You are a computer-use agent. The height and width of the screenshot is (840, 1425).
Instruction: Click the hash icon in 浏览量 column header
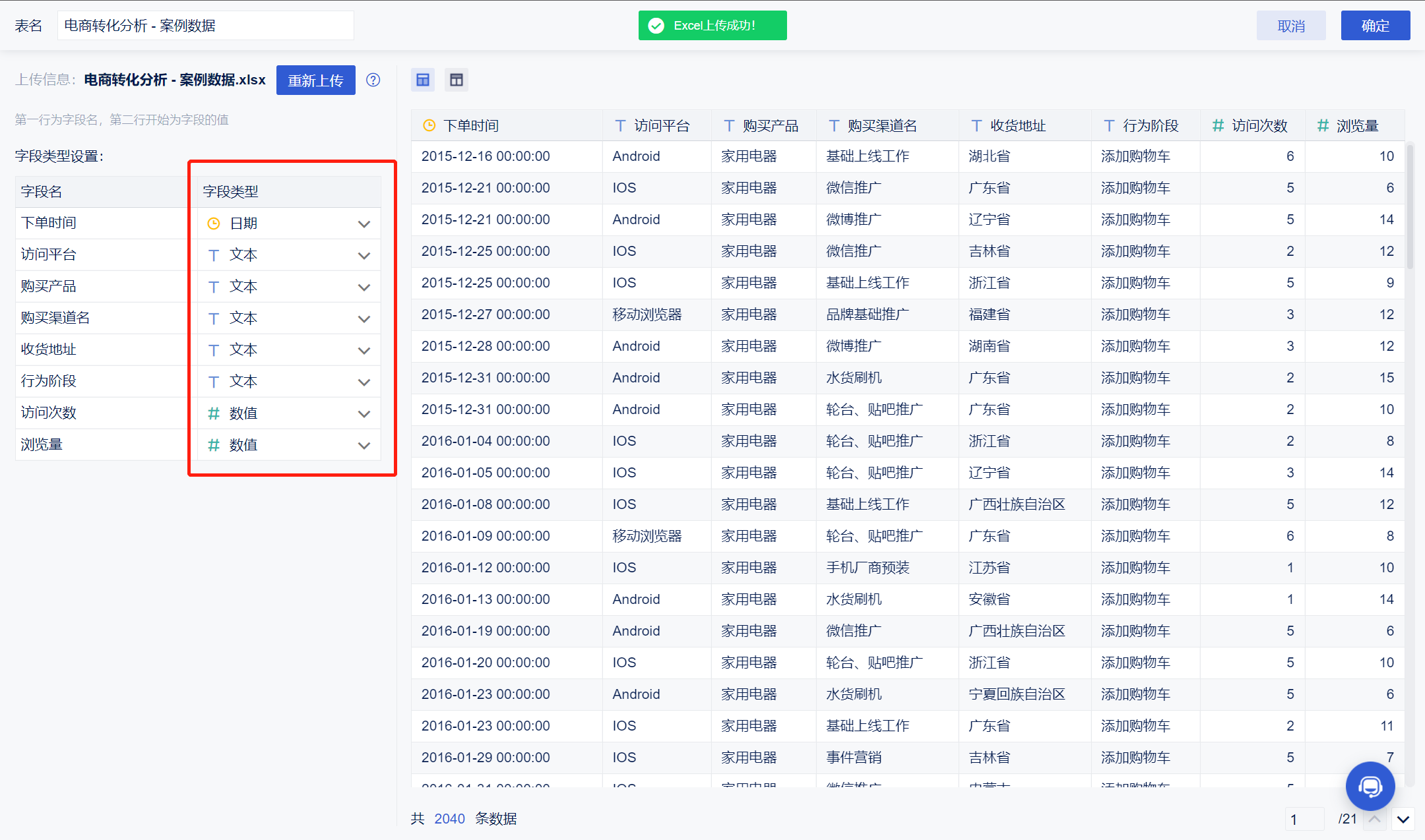1323,125
